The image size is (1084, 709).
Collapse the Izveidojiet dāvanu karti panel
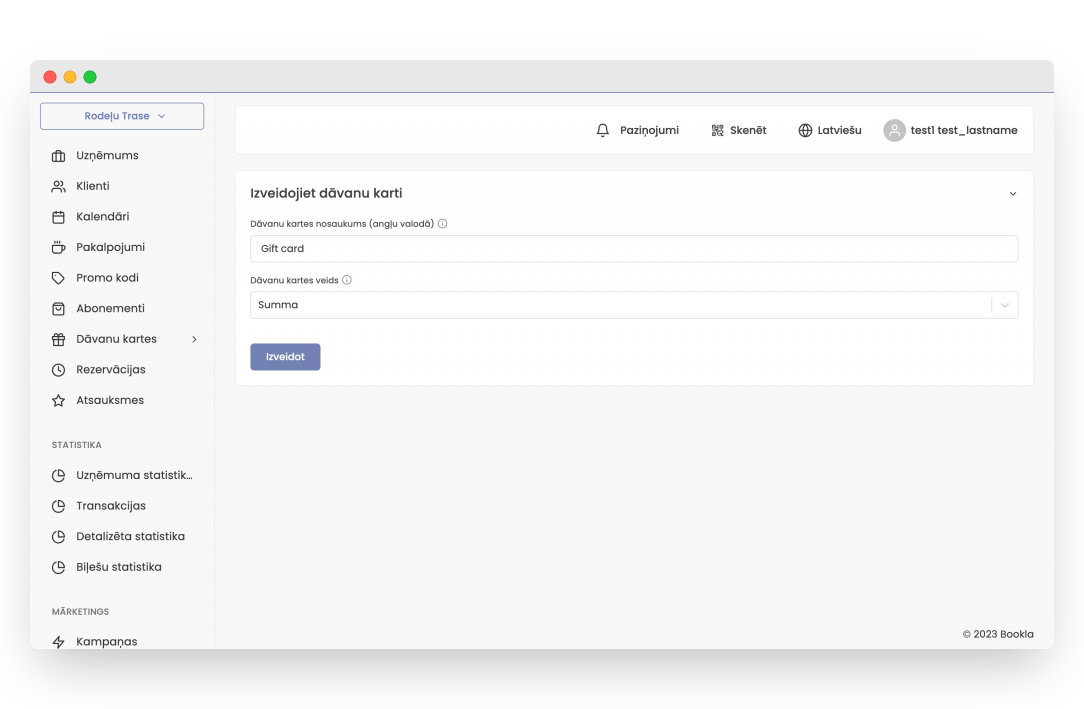[1012, 194]
